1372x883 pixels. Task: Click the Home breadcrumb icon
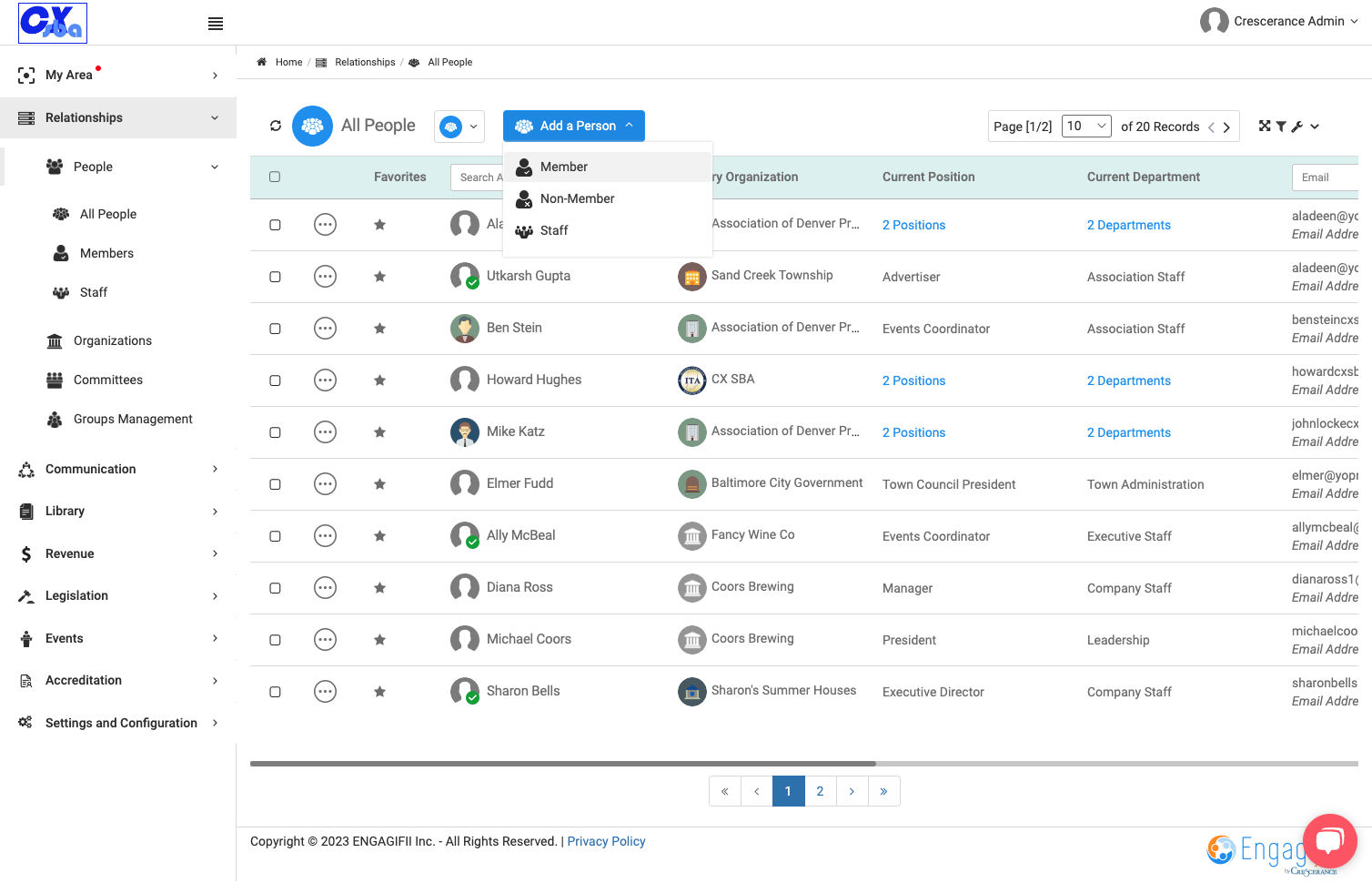pyautogui.click(x=262, y=62)
